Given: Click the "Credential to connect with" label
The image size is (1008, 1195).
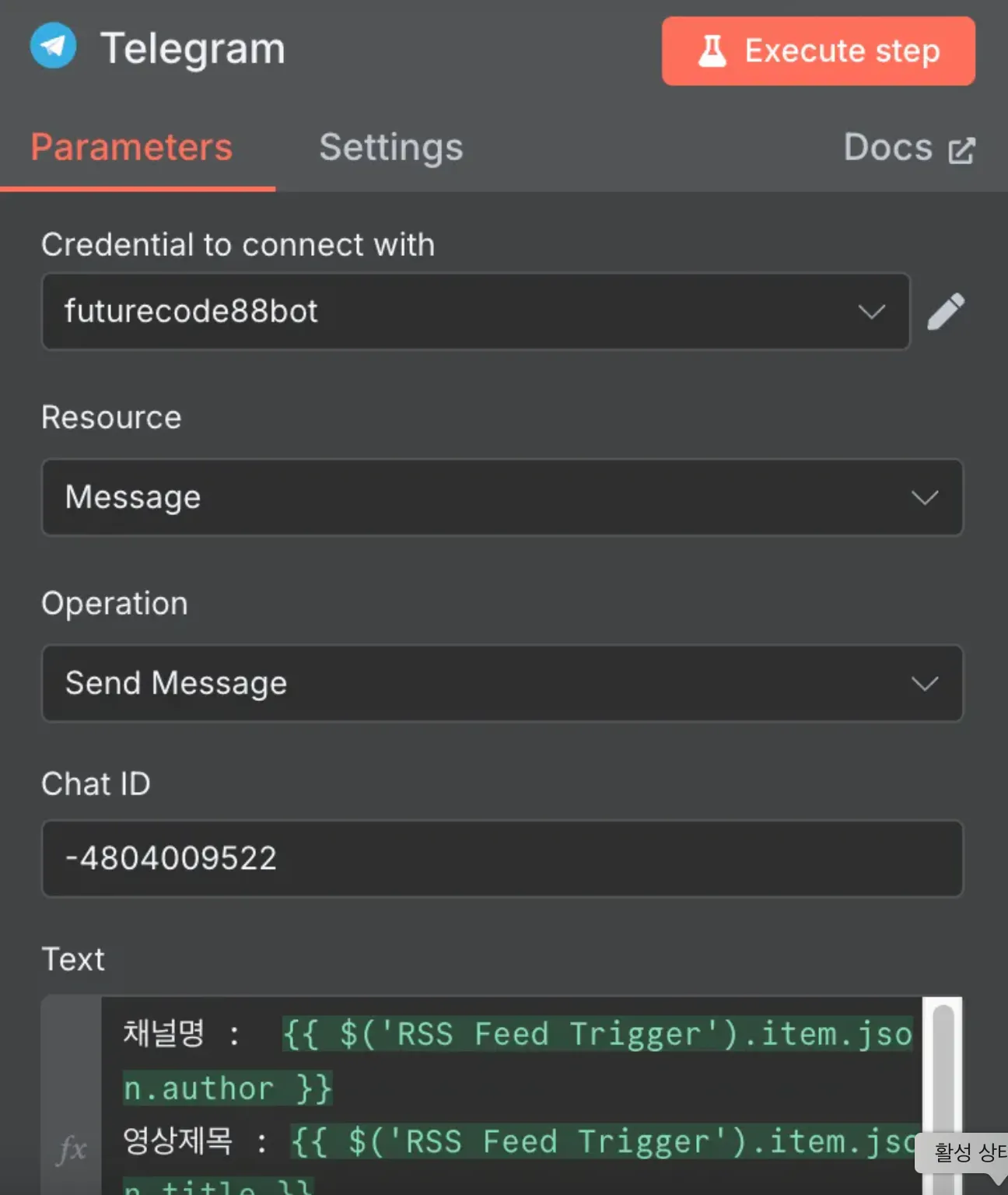Looking at the screenshot, I should [x=238, y=245].
